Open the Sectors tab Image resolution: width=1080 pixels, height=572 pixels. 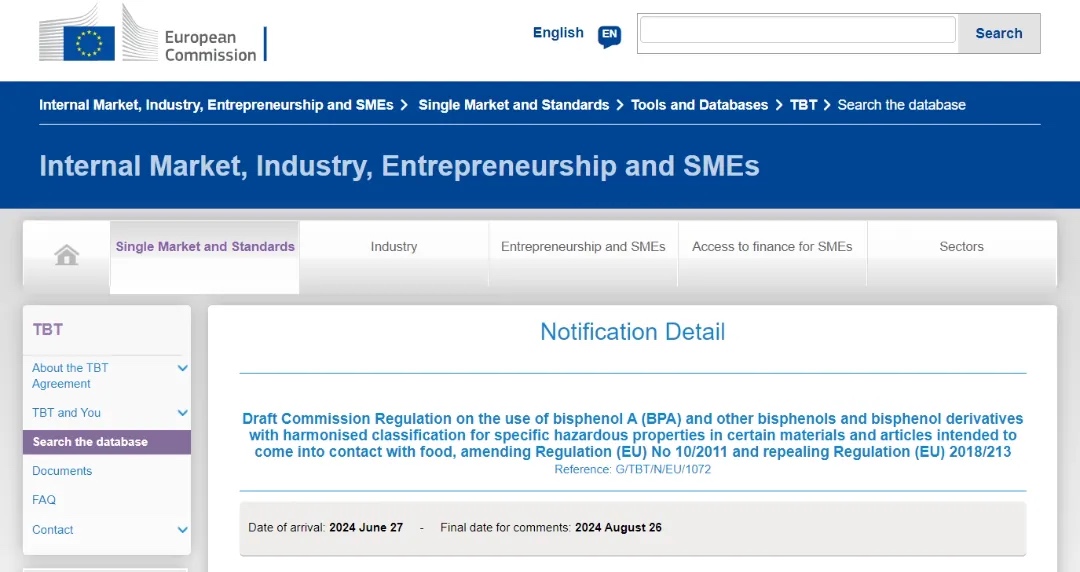pos(961,247)
